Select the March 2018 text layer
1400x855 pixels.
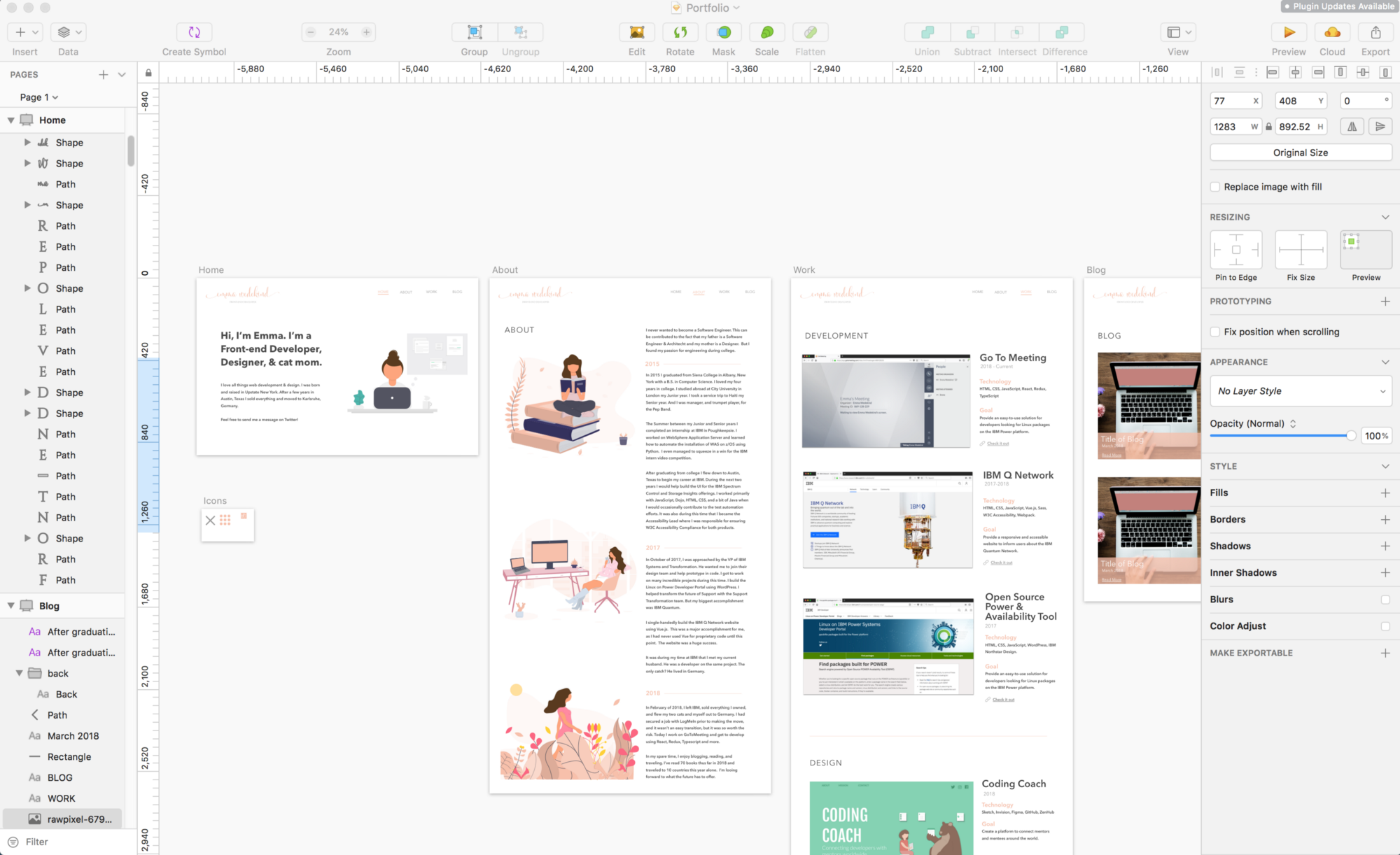pyautogui.click(x=73, y=736)
